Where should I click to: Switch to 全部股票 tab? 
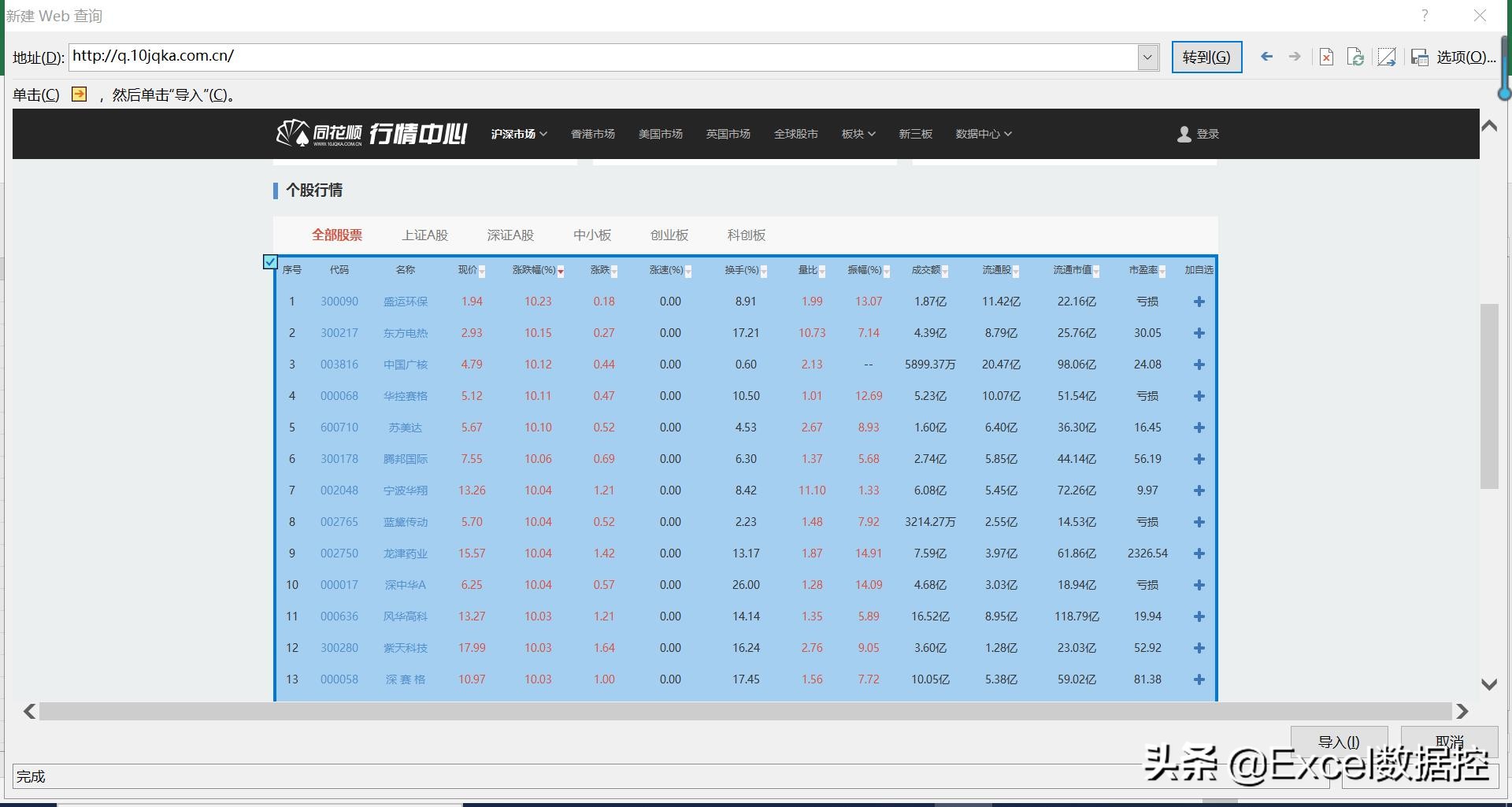coord(337,235)
